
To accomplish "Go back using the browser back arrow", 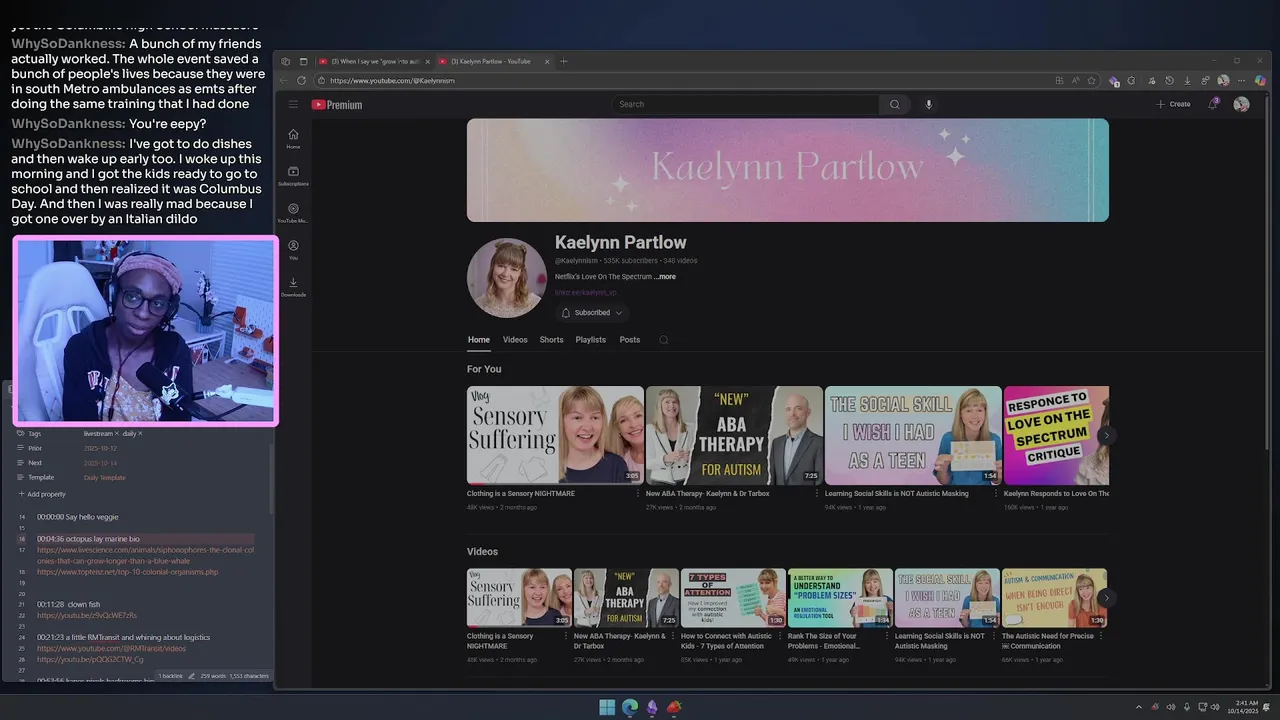I will coord(284,80).
